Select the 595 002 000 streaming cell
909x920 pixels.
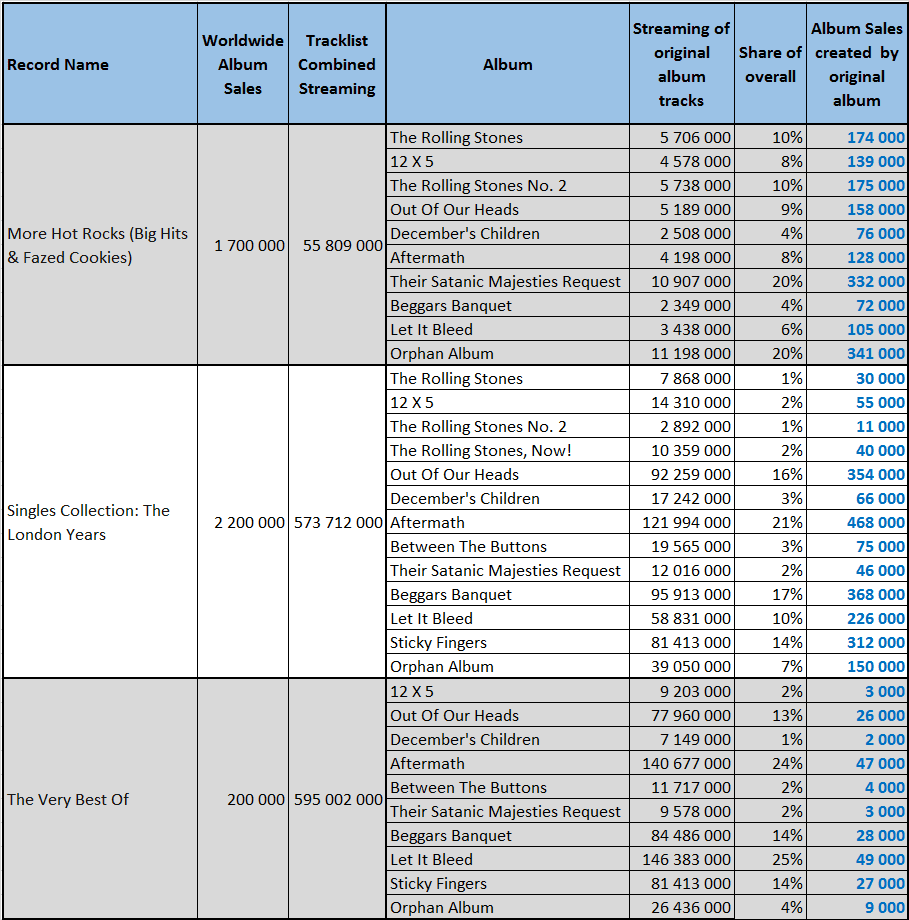tap(337, 799)
